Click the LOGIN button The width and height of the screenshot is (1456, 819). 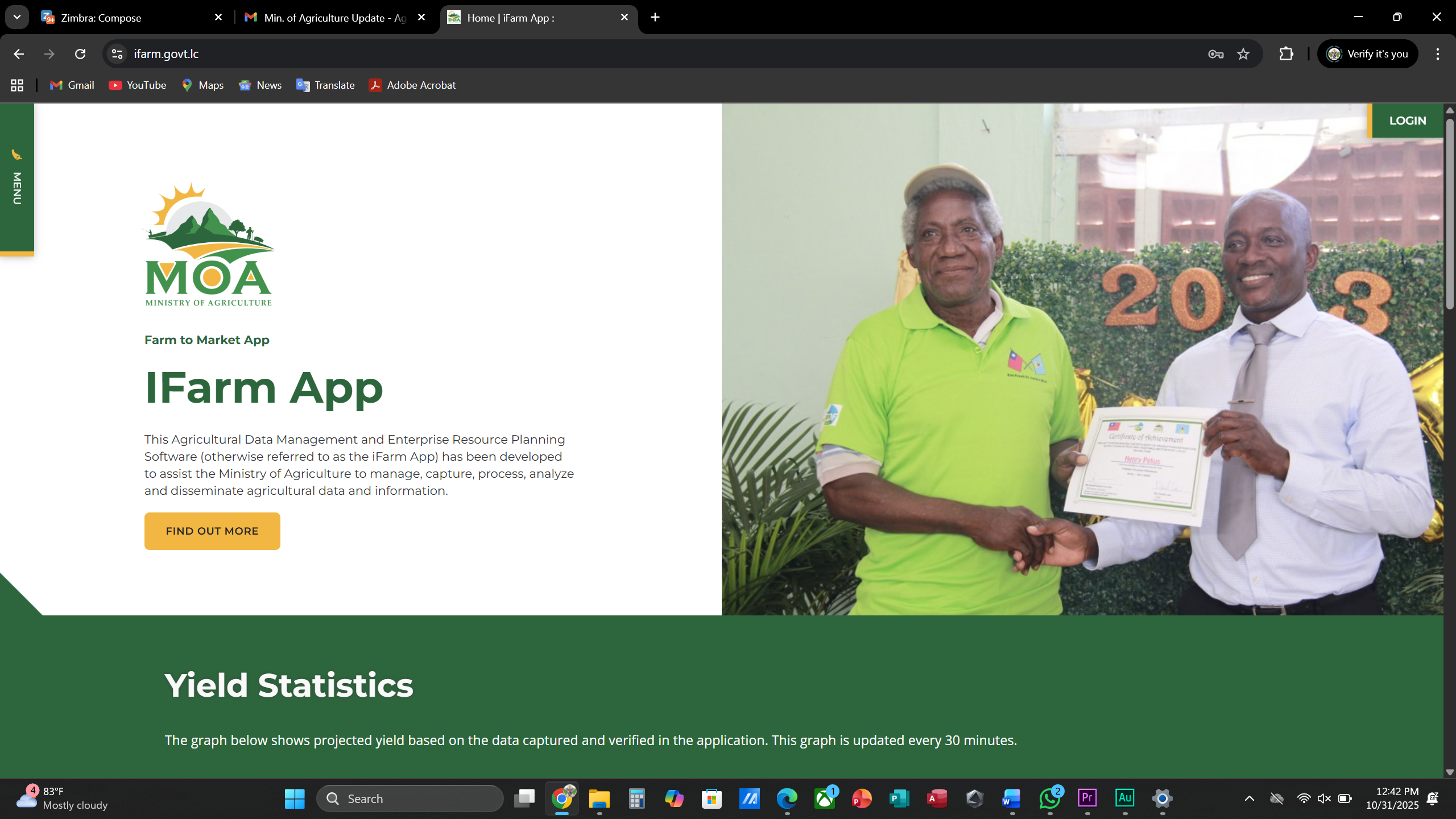pyautogui.click(x=1407, y=121)
